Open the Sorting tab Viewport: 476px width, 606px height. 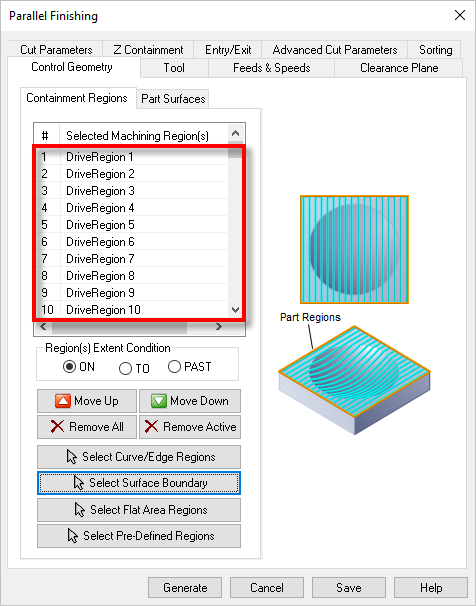tap(435, 50)
